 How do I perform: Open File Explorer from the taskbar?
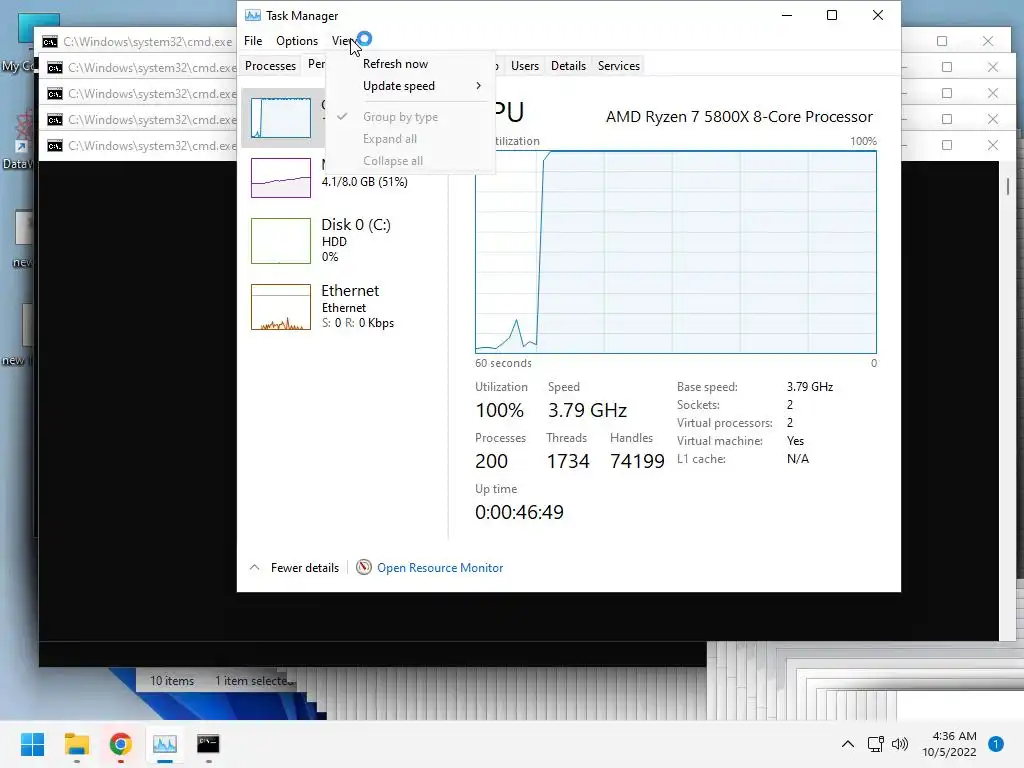pyautogui.click(x=76, y=744)
